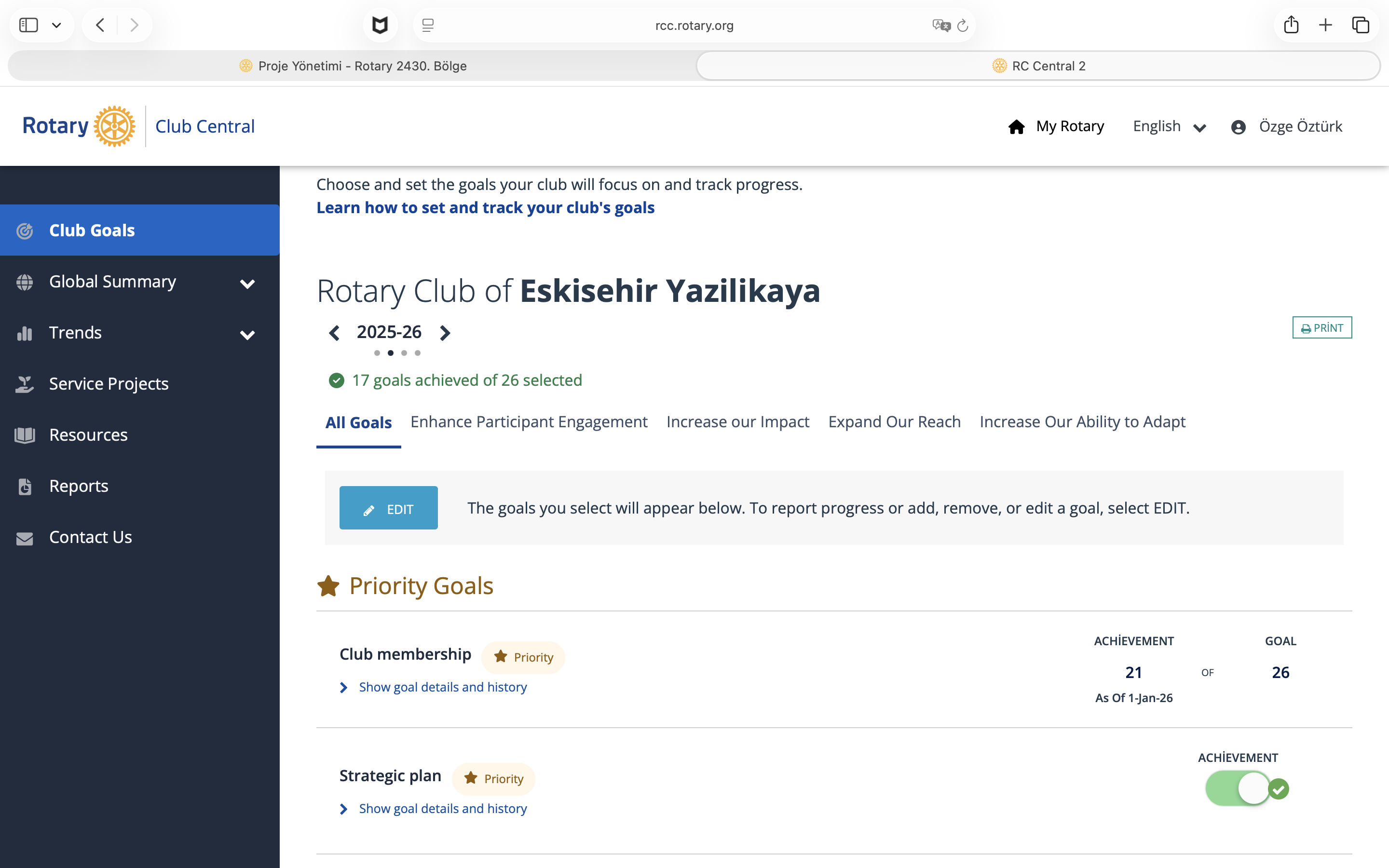Viewport: 1389px width, 868px height.
Task: Open the English language dropdown
Action: click(1169, 126)
